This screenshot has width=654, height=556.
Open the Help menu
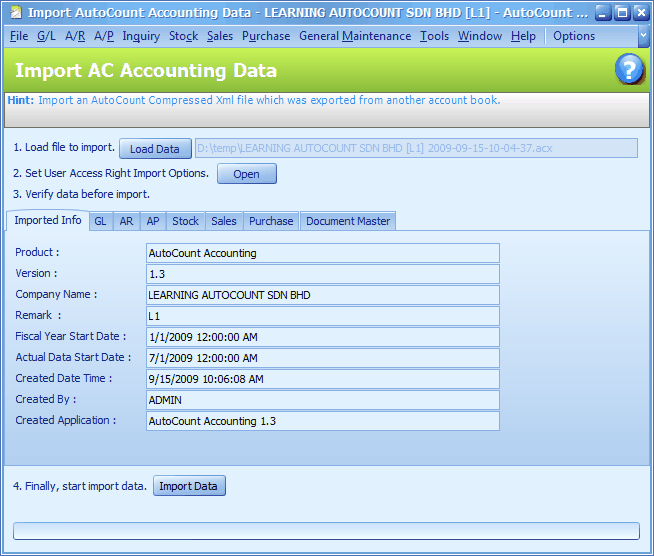pos(523,36)
